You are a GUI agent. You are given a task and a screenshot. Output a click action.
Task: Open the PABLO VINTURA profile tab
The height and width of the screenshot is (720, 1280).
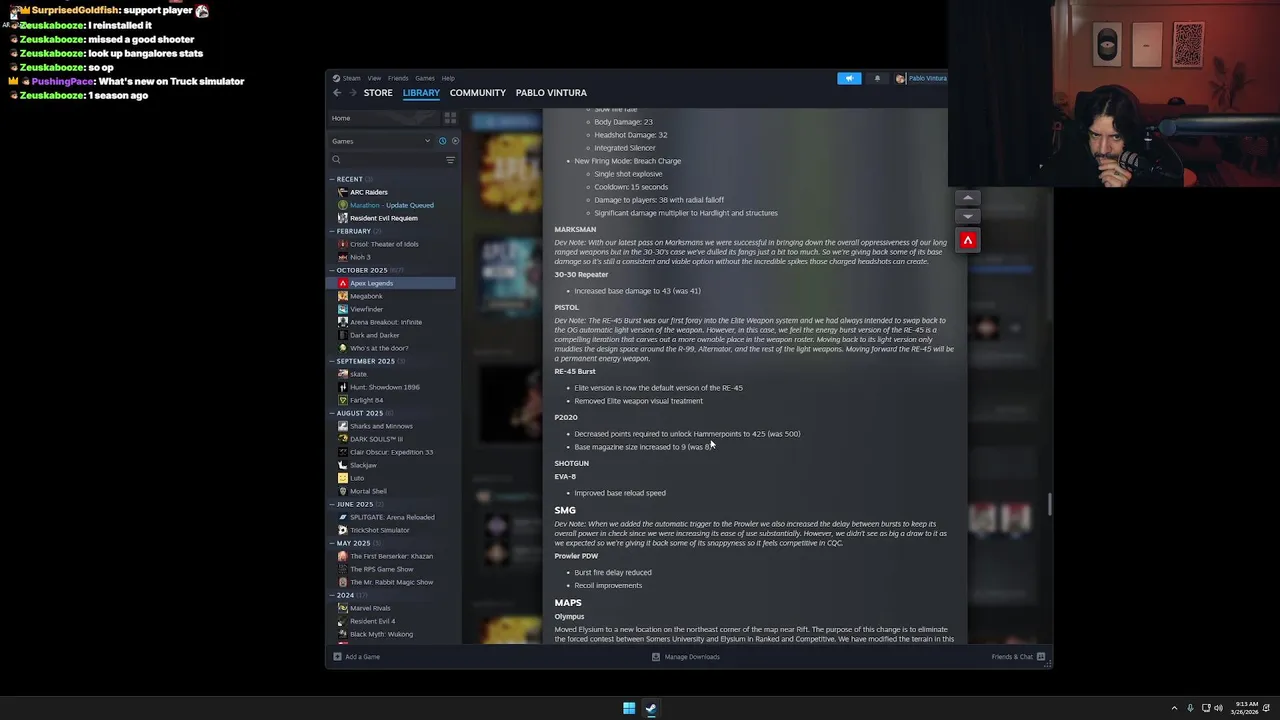551,93
